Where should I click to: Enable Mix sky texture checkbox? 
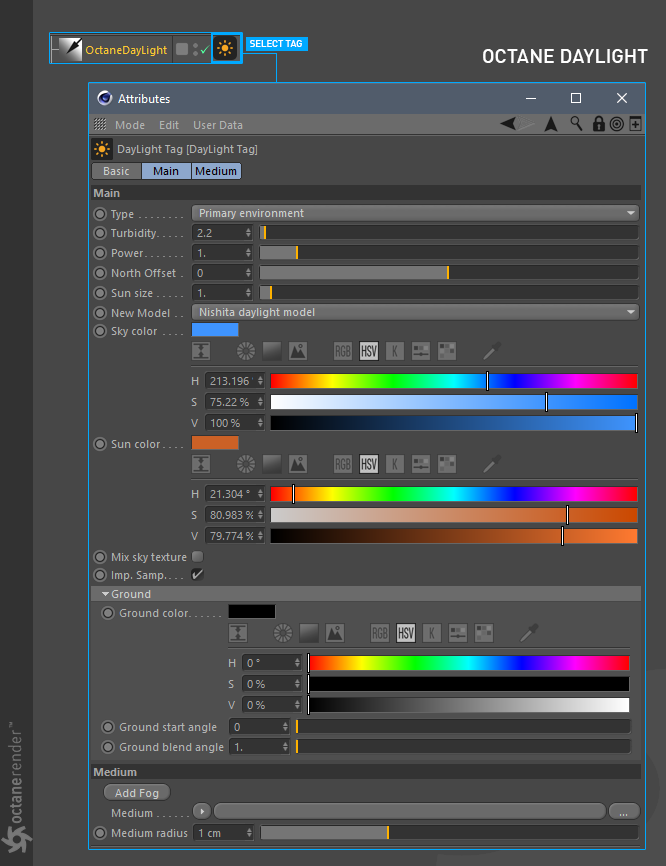tap(197, 556)
